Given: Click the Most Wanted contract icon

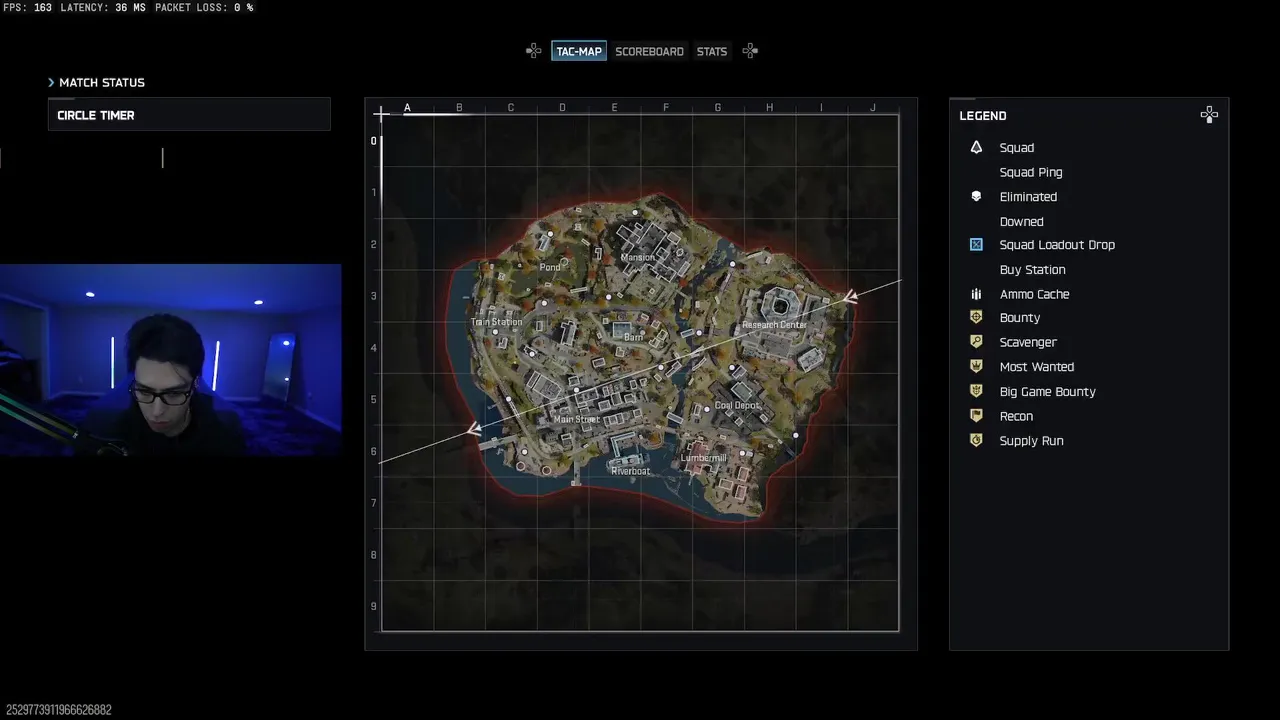Looking at the screenshot, I should point(976,366).
